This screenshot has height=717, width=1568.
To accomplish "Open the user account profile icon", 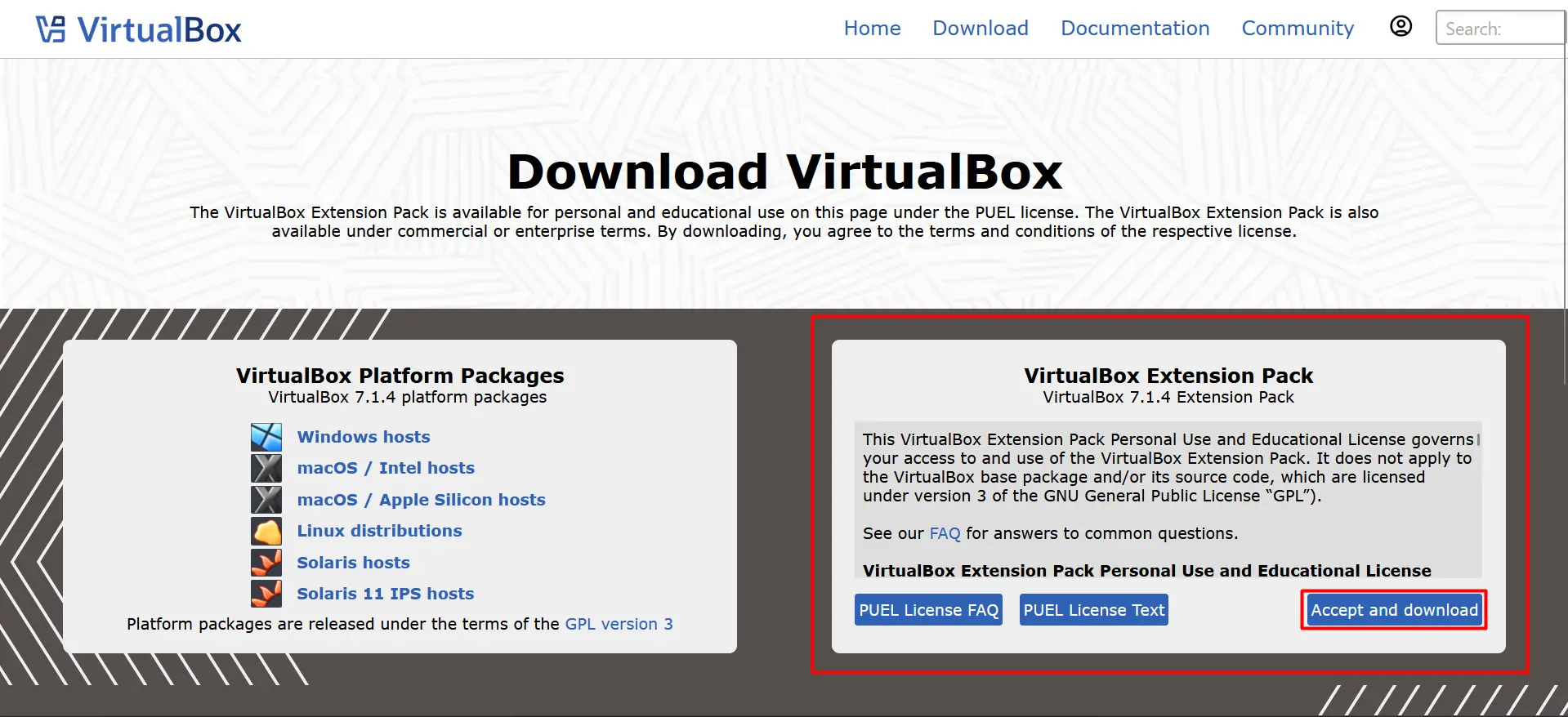I will point(1400,27).
